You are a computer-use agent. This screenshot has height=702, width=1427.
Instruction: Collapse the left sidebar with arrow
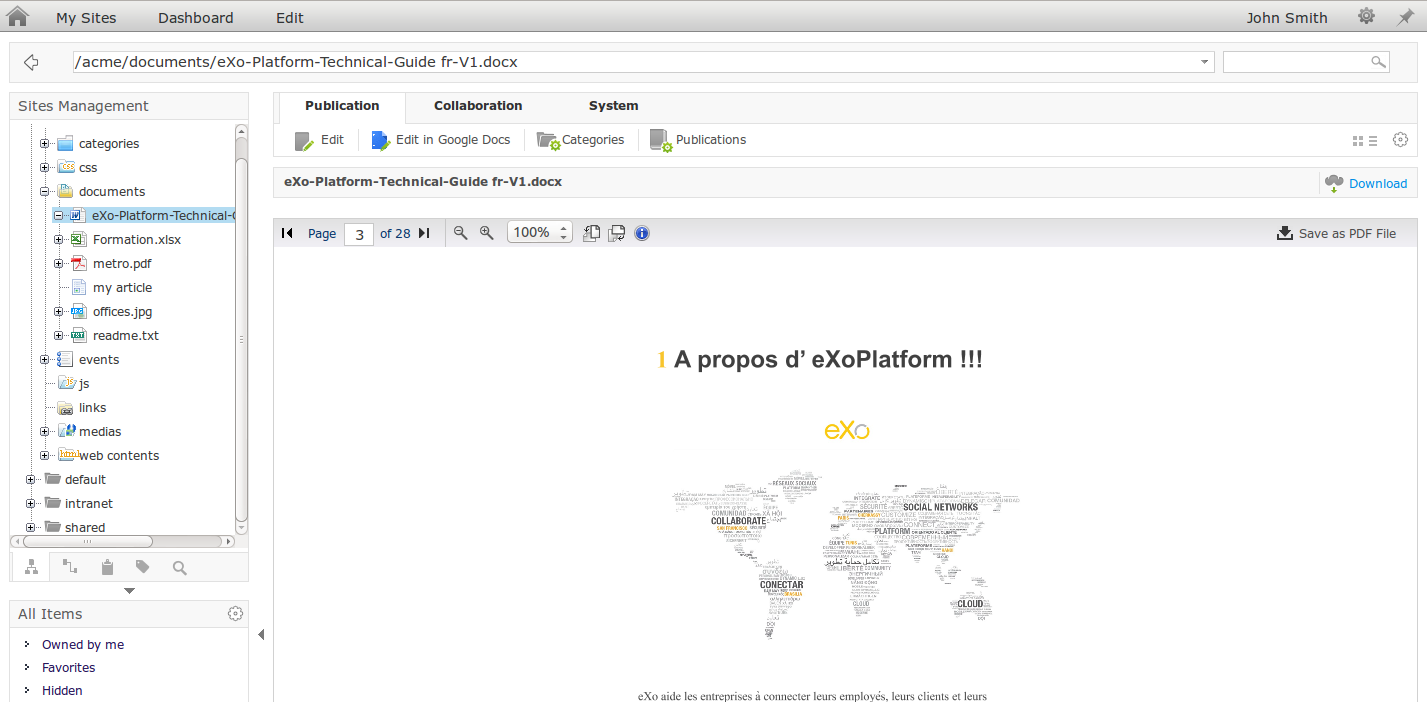[261, 634]
